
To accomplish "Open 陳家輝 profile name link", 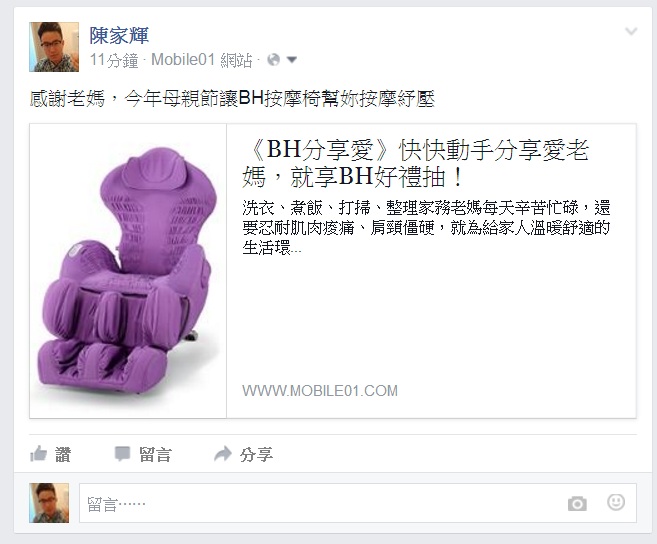I will 119,36.
